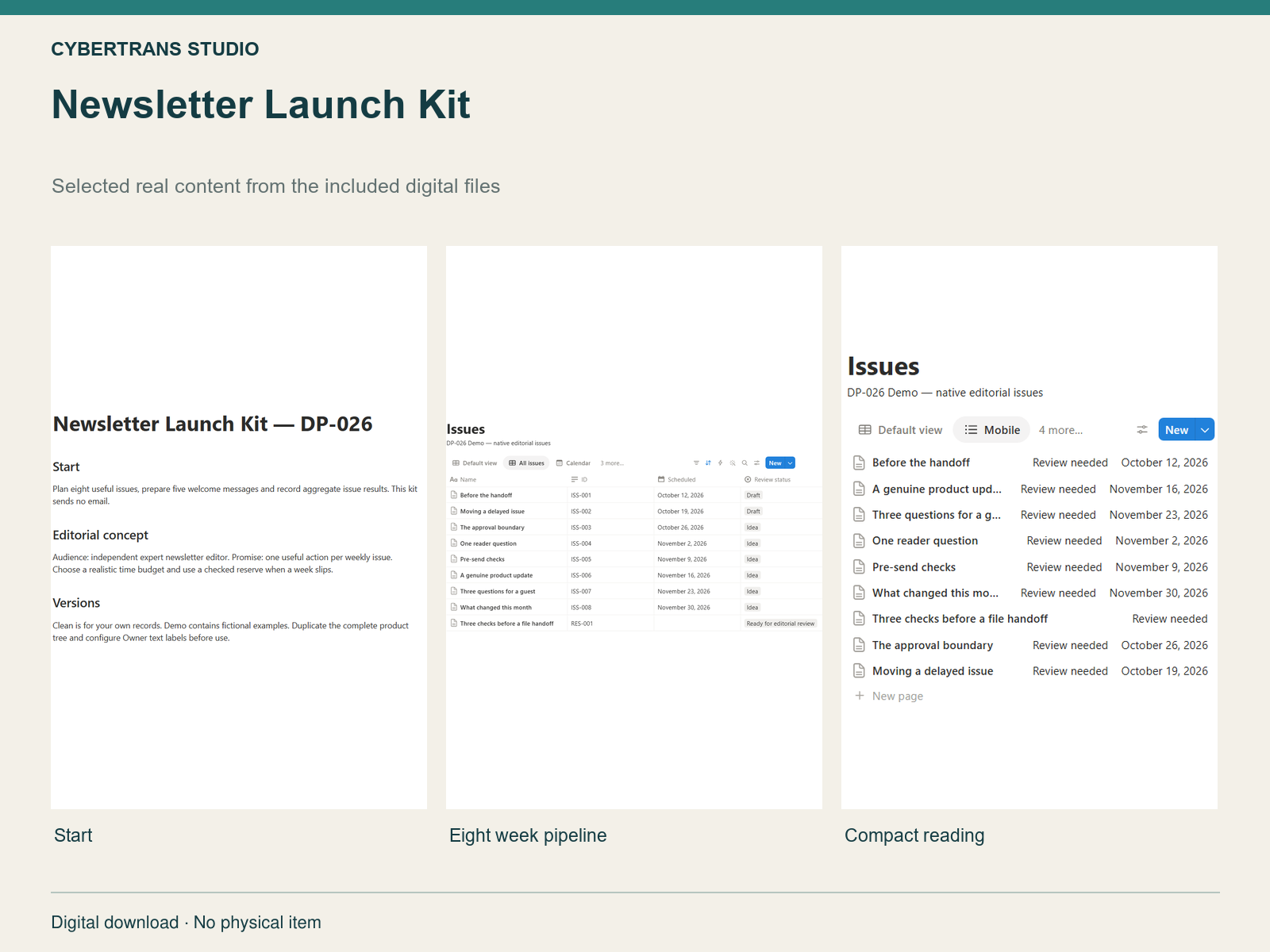Image resolution: width=1270 pixels, height=952 pixels.
Task: Click the RES-001 cell in pipeline table
Action: [582, 624]
